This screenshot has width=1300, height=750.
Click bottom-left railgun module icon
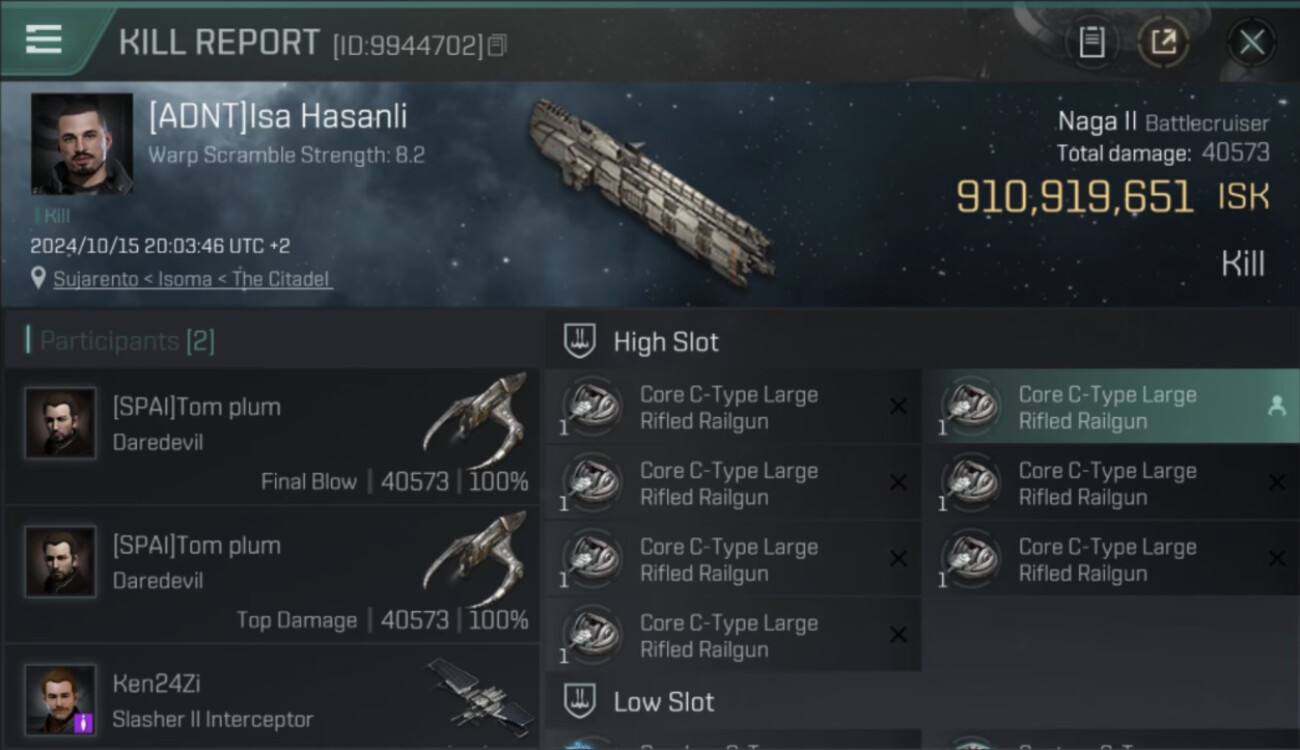coord(592,635)
